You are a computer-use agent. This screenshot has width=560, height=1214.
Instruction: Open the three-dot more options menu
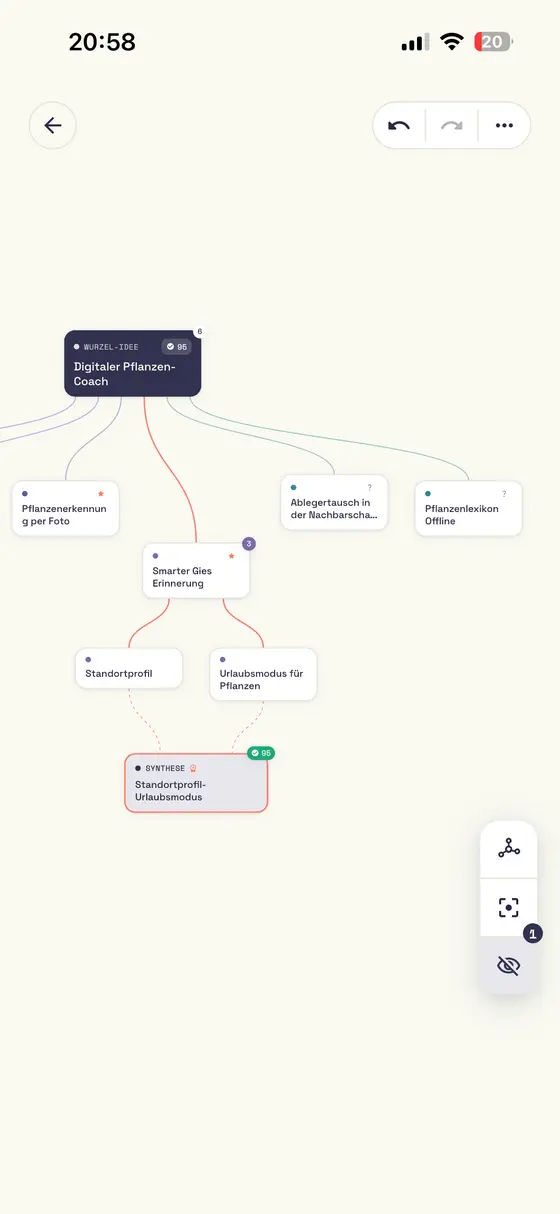(504, 126)
